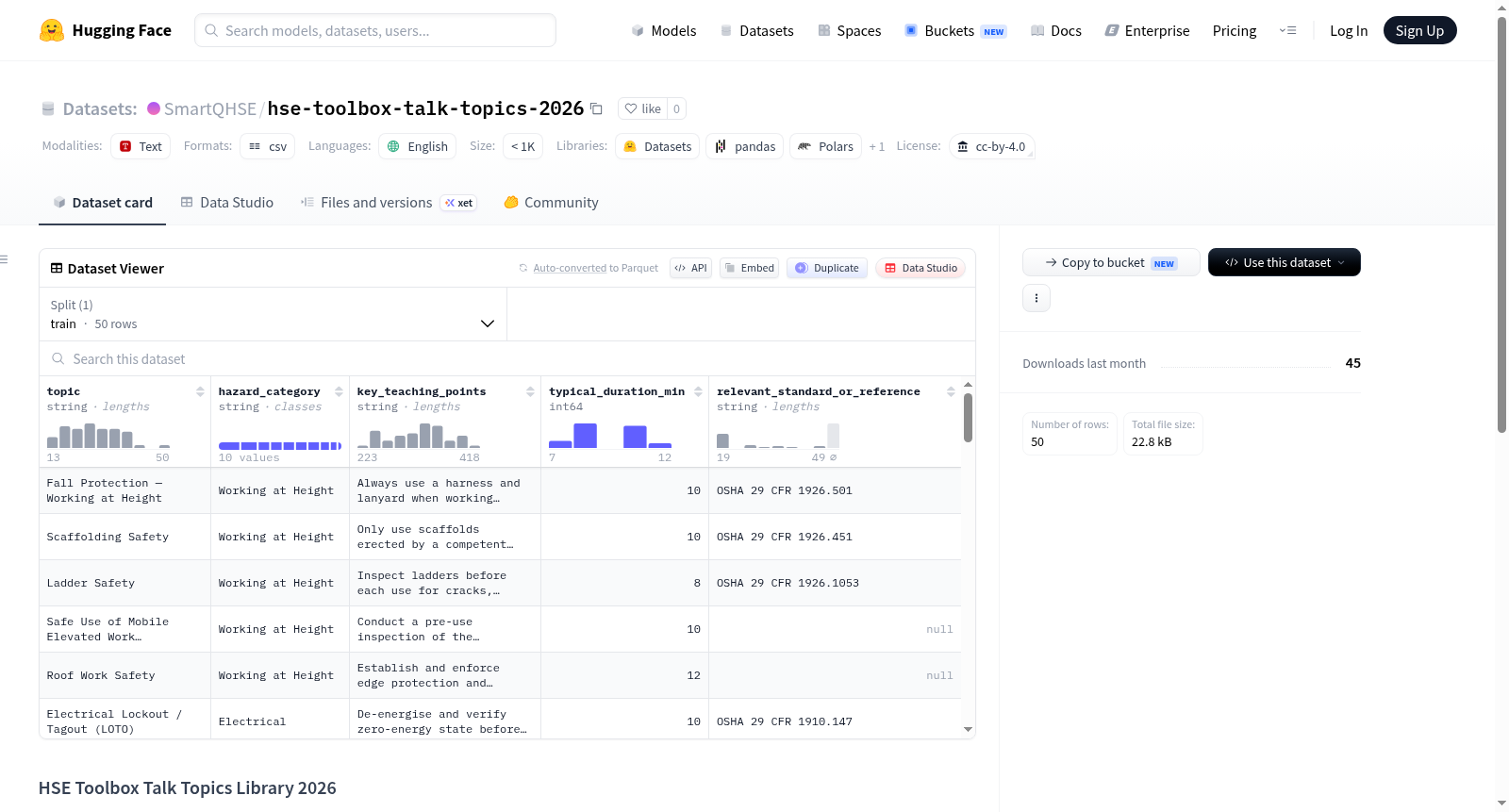Click Copy to bucket button
The height and width of the screenshot is (812, 1509).
click(x=1111, y=262)
